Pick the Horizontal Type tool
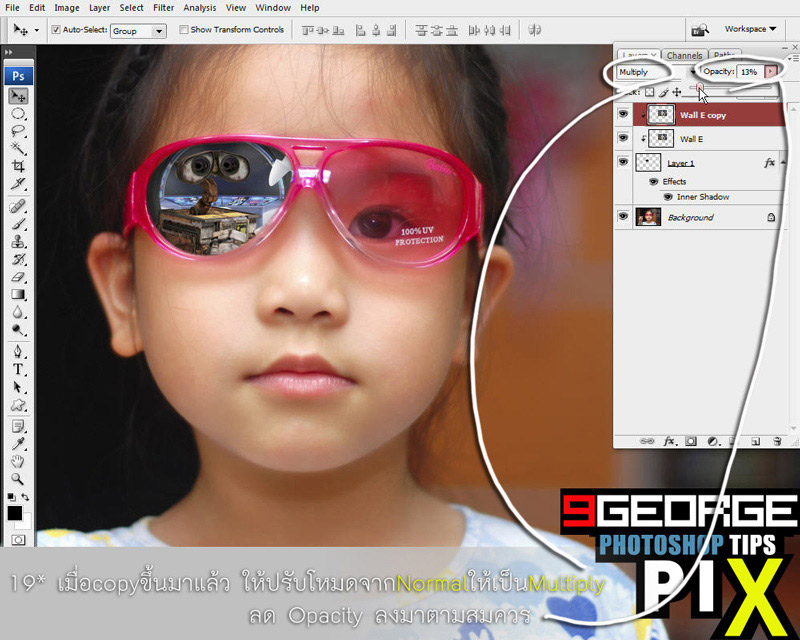 coord(18,369)
